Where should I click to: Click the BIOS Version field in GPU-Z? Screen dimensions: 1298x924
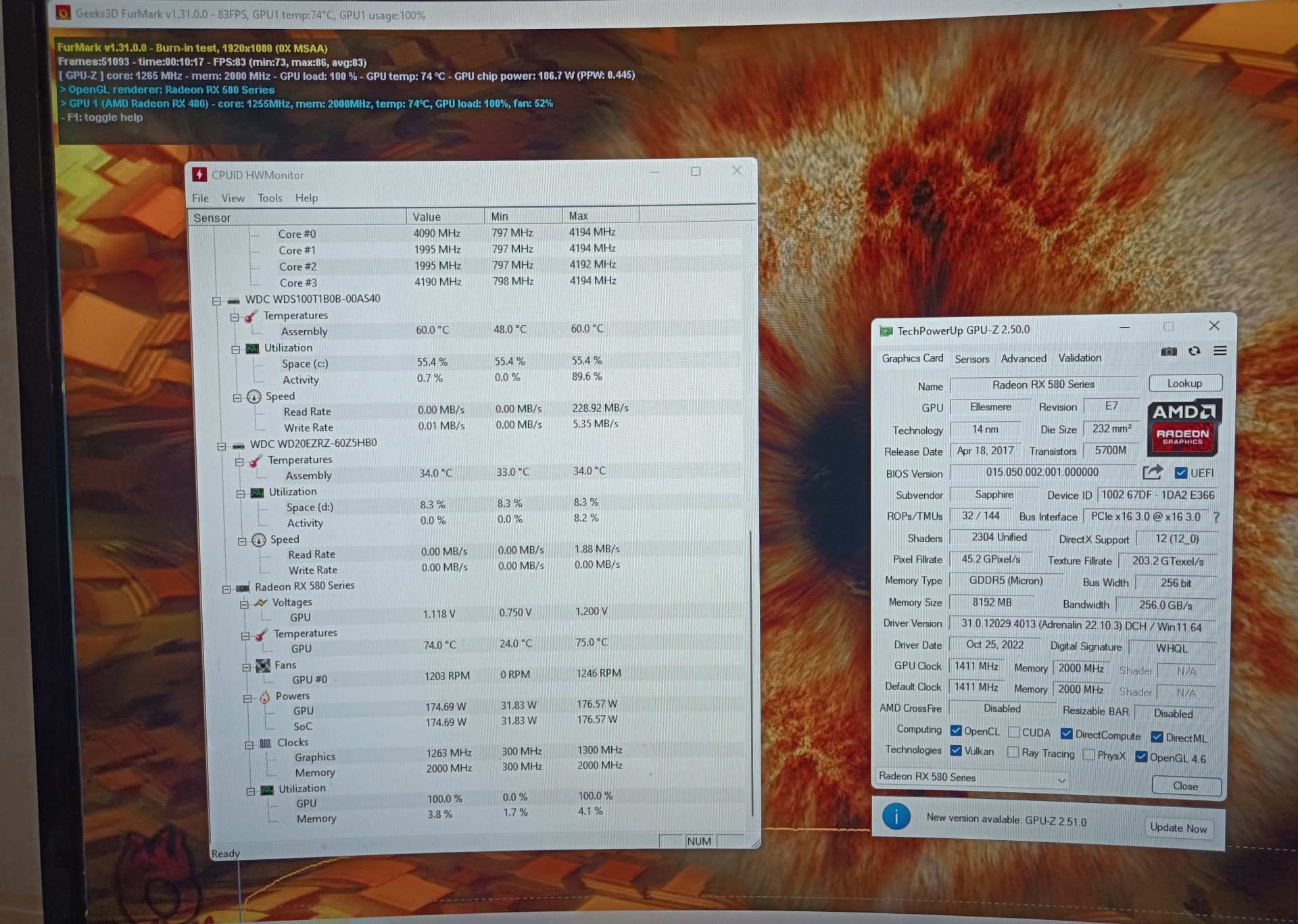tap(1042, 472)
